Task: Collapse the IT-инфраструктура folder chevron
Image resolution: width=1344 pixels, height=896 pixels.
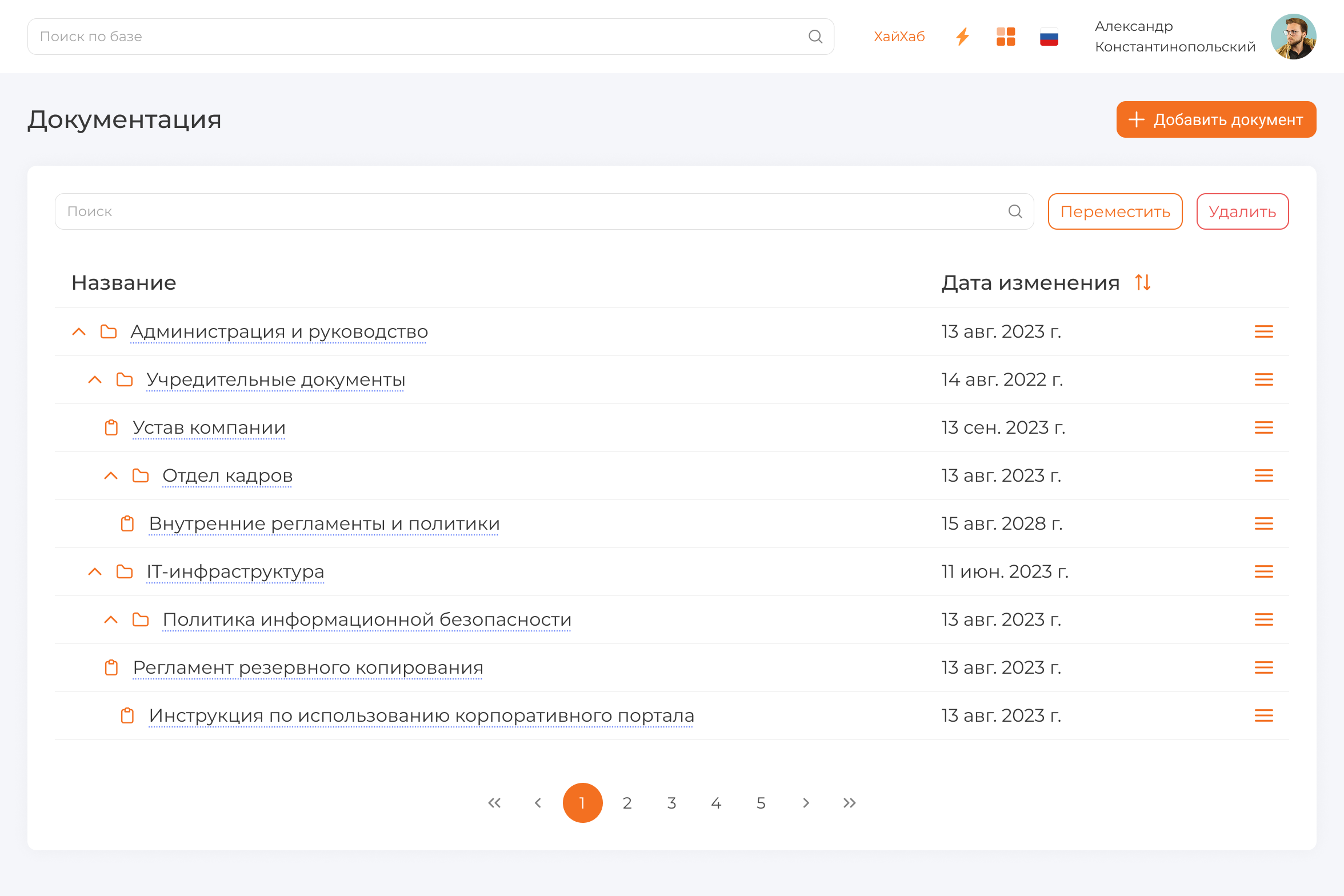Action: coord(95,571)
